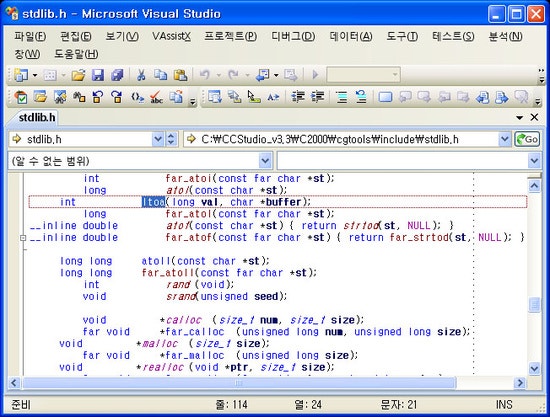
Task: Save the file with the floppy disk icon
Action: coord(98,75)
